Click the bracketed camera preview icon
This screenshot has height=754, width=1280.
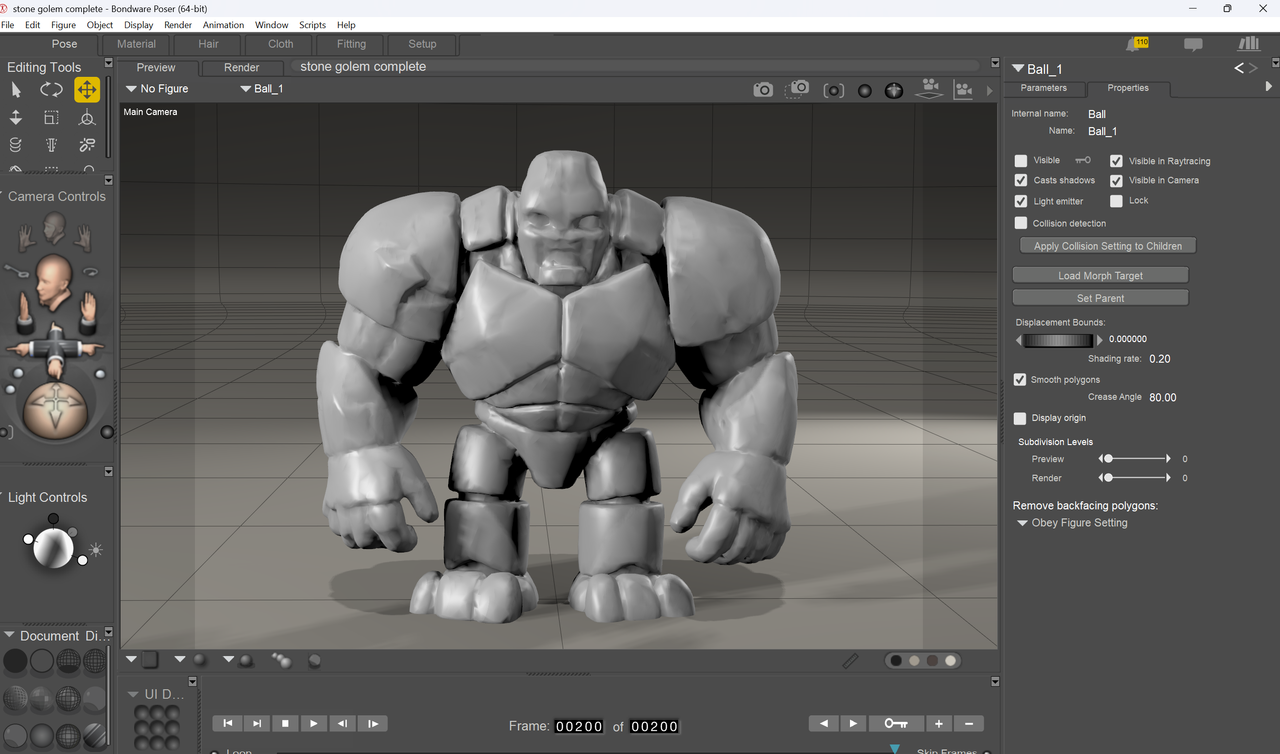point(833,89)
